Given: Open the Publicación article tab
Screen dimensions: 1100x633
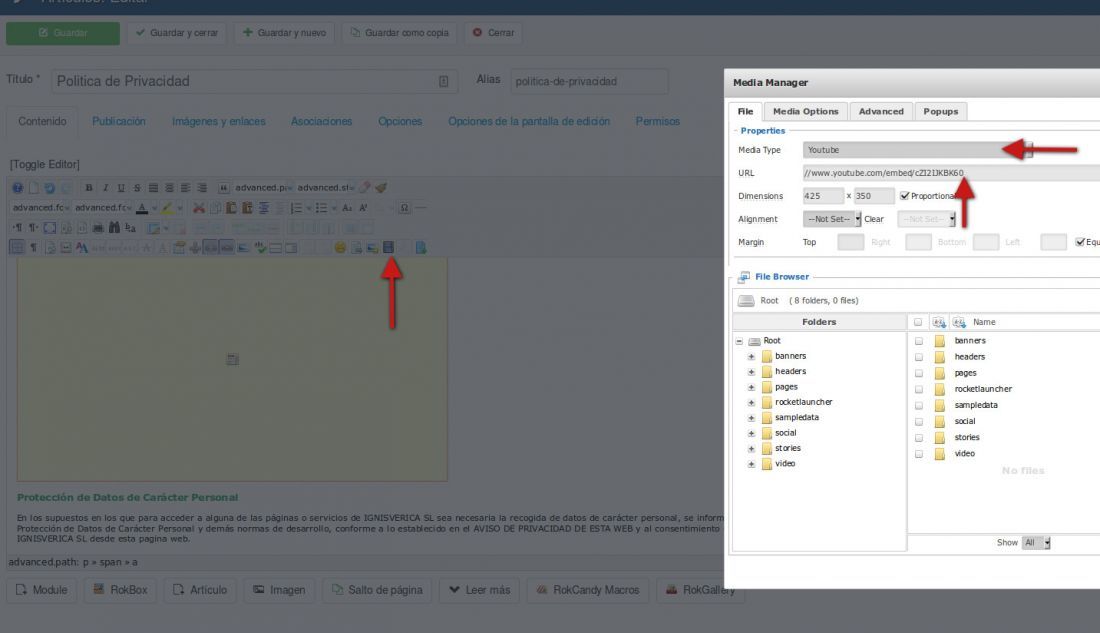Looking at the screenshot, I should tap(119, 121).
